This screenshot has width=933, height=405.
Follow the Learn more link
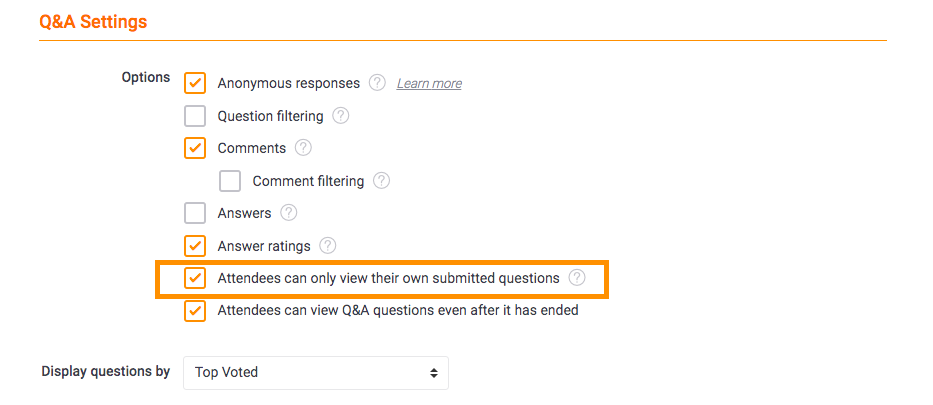coord(429,83)
